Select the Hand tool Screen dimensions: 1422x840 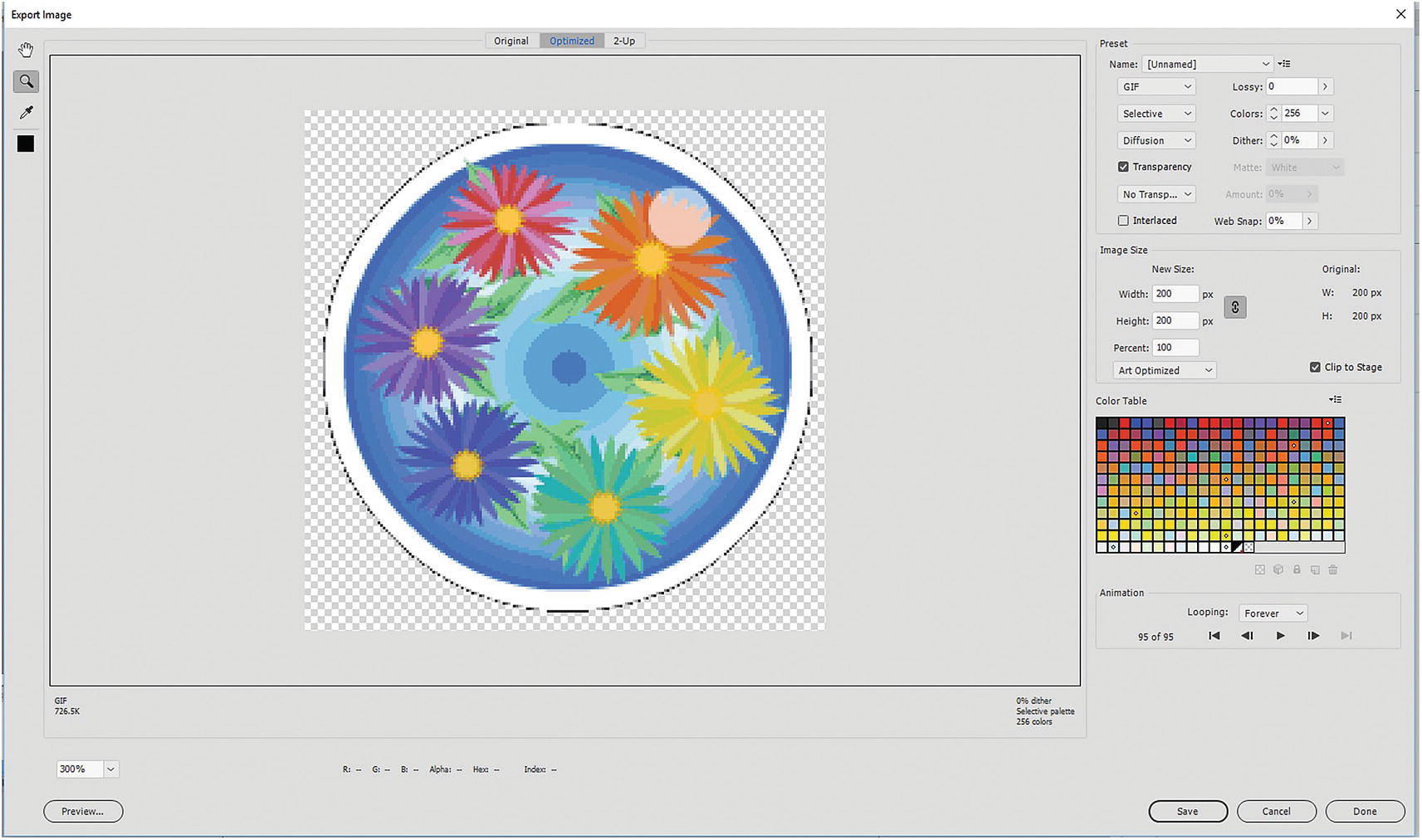tap(26, 51)
